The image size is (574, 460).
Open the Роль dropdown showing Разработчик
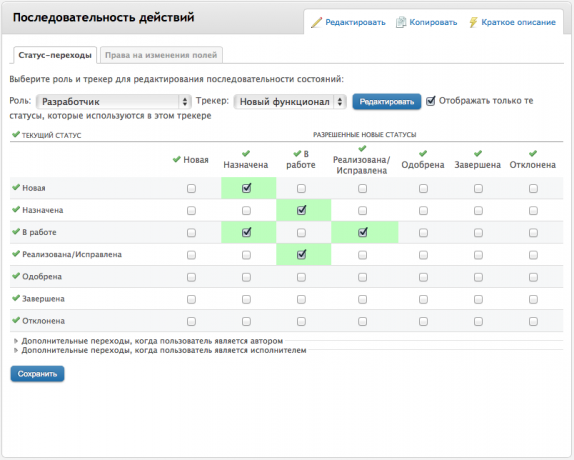click(113, 102)
